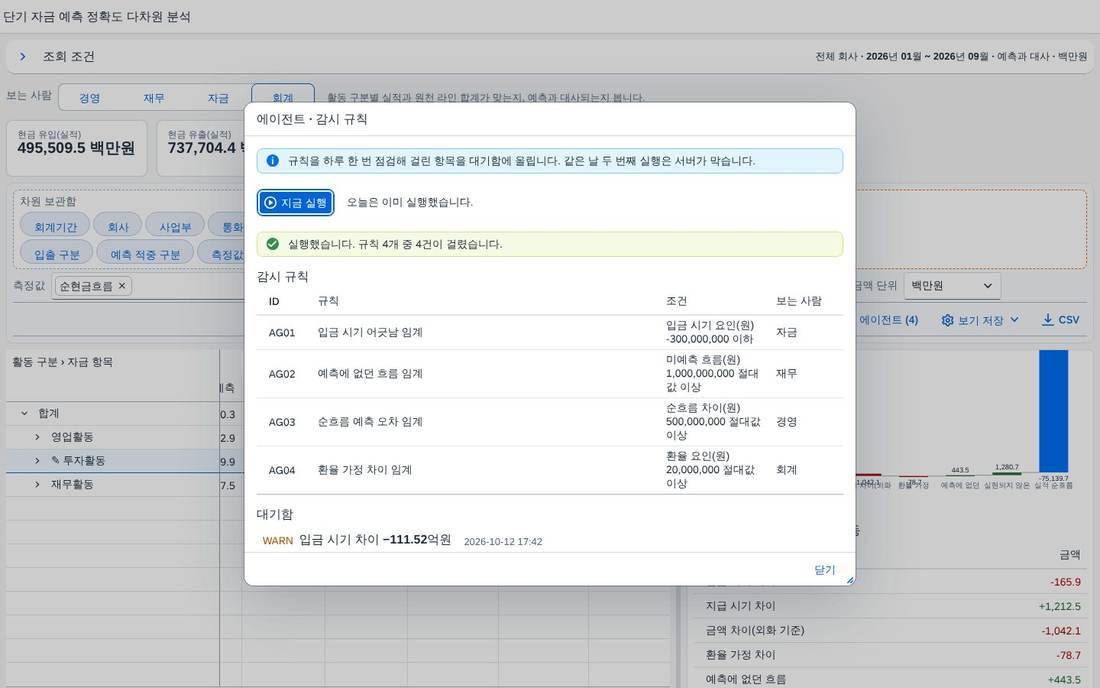The height and width of the screenshot is (688, 1100).
Task: Select rule row AG02 예측에 없던 흐름 임계
Action: point(549,374)
